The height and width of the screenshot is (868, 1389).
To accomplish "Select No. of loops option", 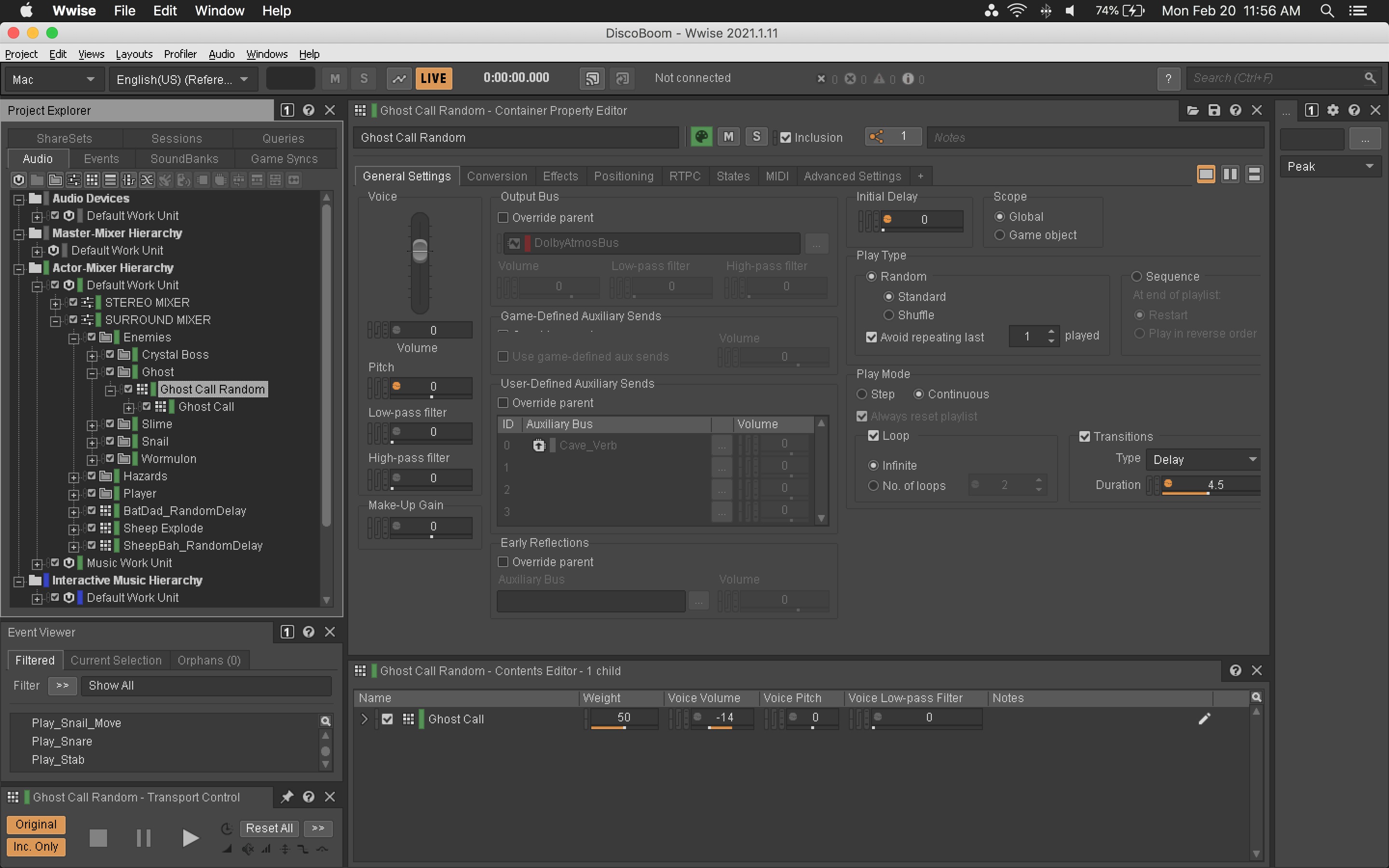I will pos(873,486).
